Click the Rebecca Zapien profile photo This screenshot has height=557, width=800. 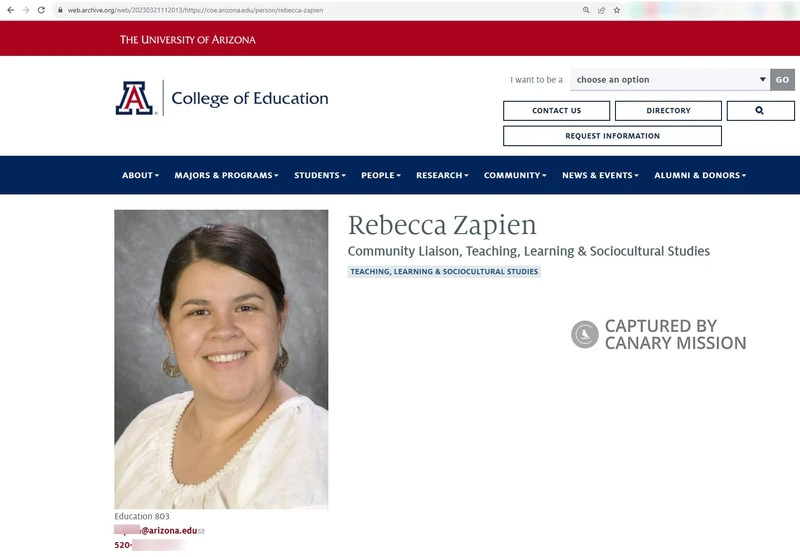coord(221,359)
